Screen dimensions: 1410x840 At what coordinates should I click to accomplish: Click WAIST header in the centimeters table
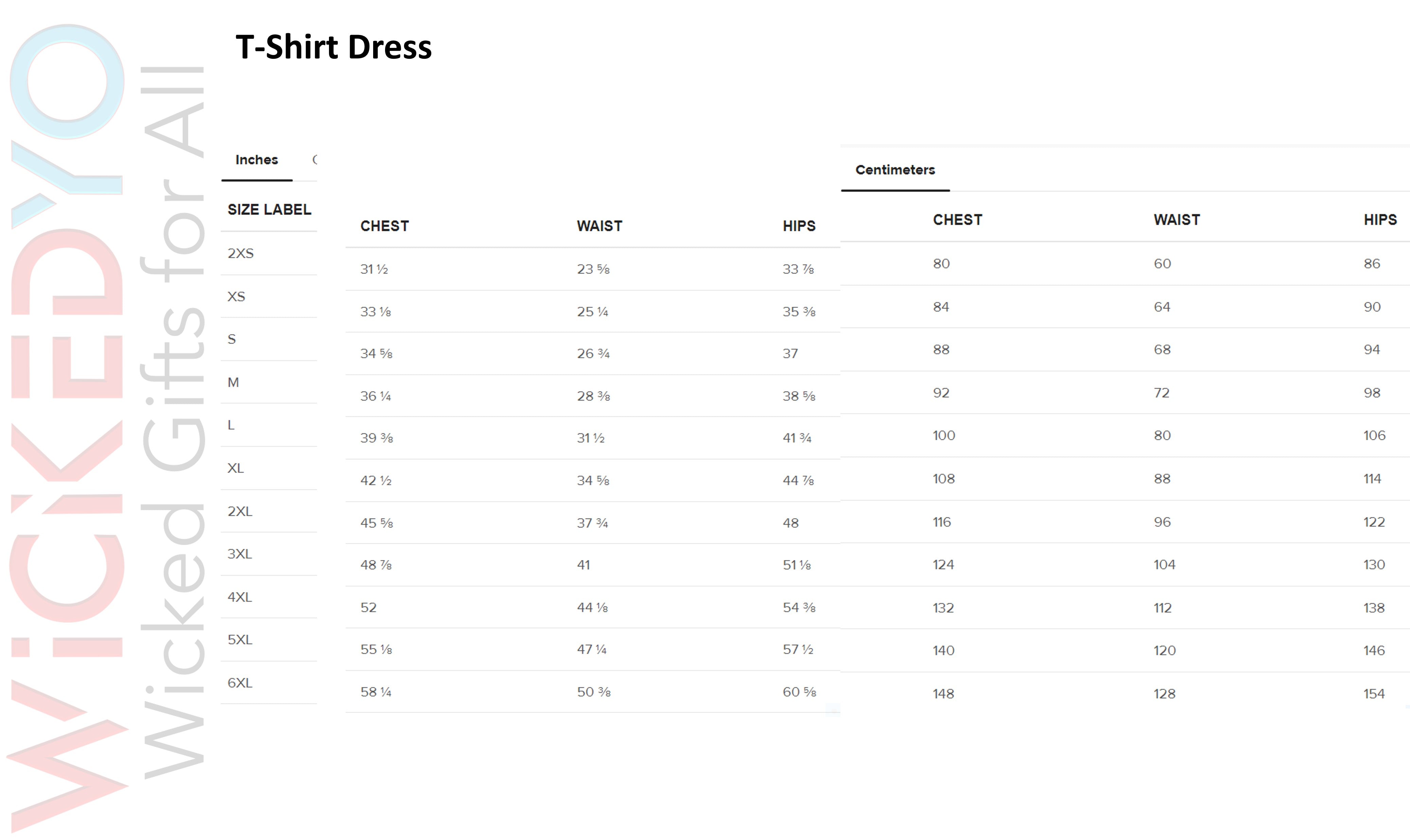pos(1176,220)
